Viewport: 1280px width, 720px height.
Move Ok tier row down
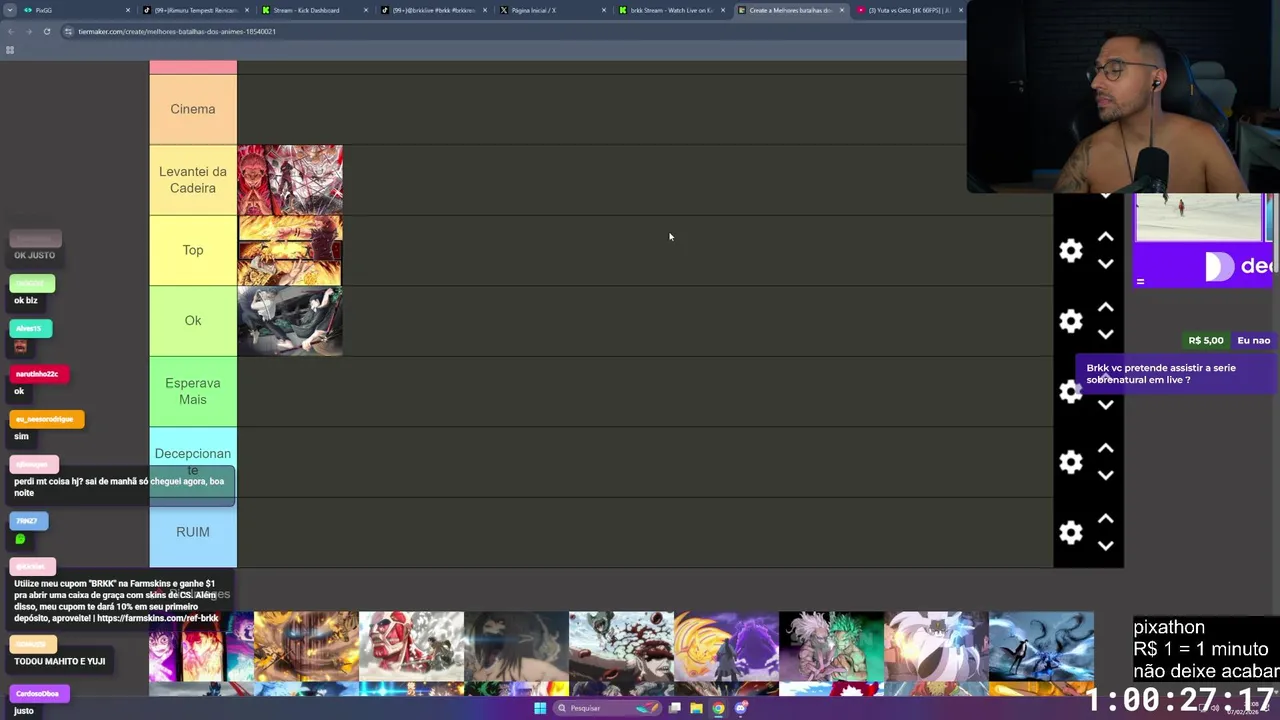pyautogui.click(x=1105, y=334)
